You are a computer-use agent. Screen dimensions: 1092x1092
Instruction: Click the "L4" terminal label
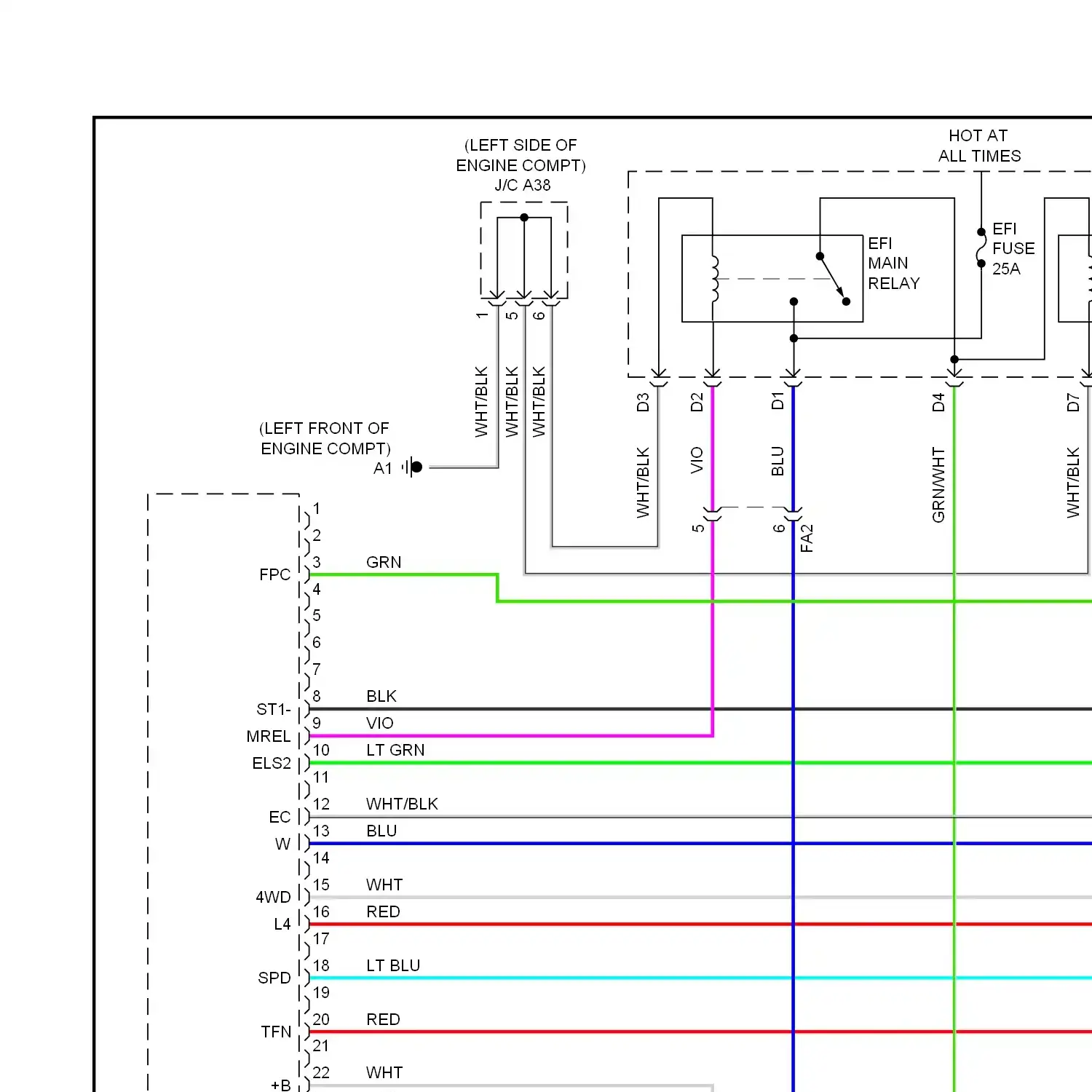[x=282, y=924]
